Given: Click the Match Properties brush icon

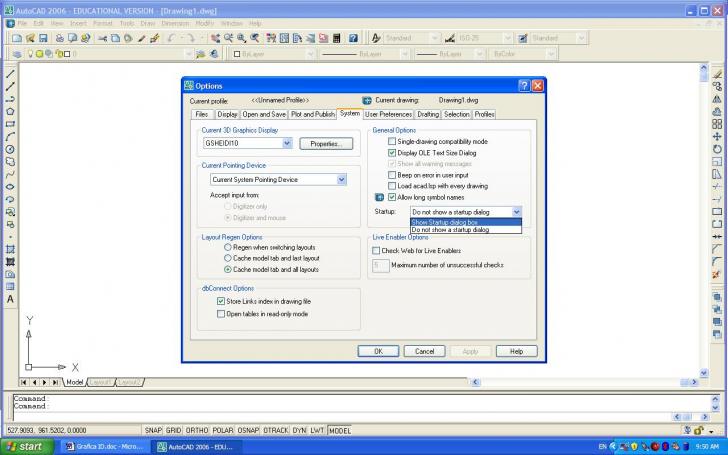Looking at the screenshot, I should click(155, 38).
